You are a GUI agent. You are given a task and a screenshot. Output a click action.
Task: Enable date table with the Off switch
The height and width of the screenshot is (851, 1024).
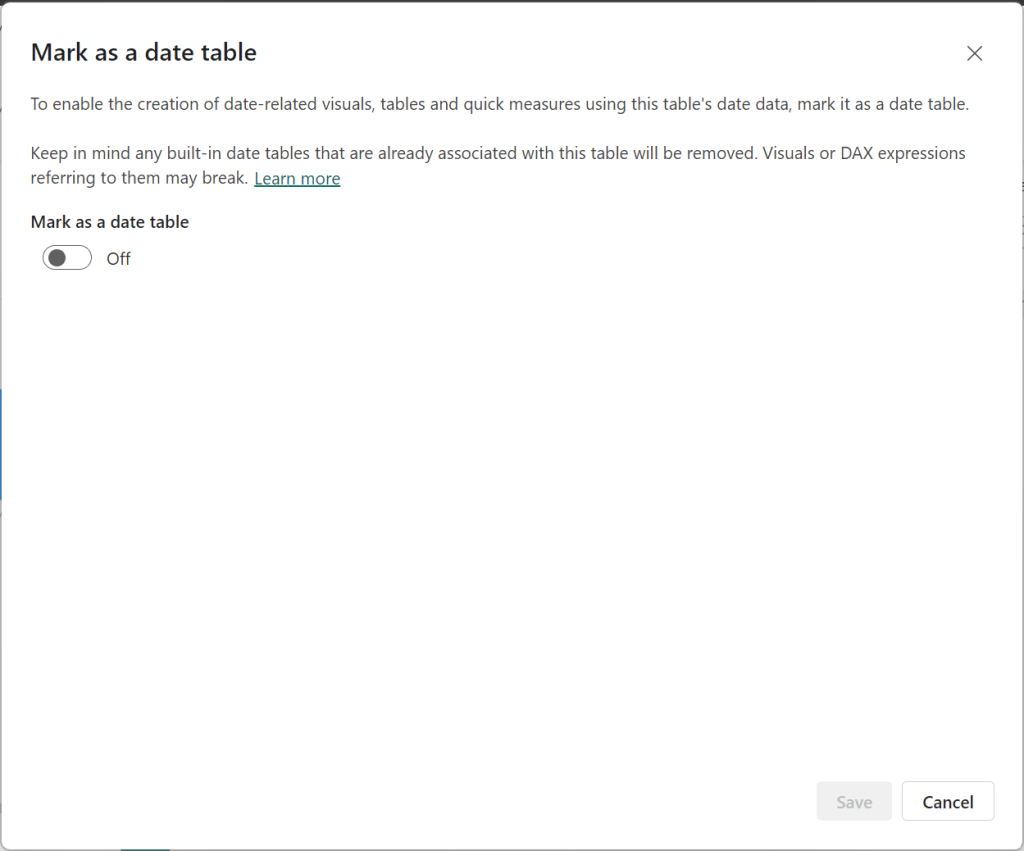[67, 258]
